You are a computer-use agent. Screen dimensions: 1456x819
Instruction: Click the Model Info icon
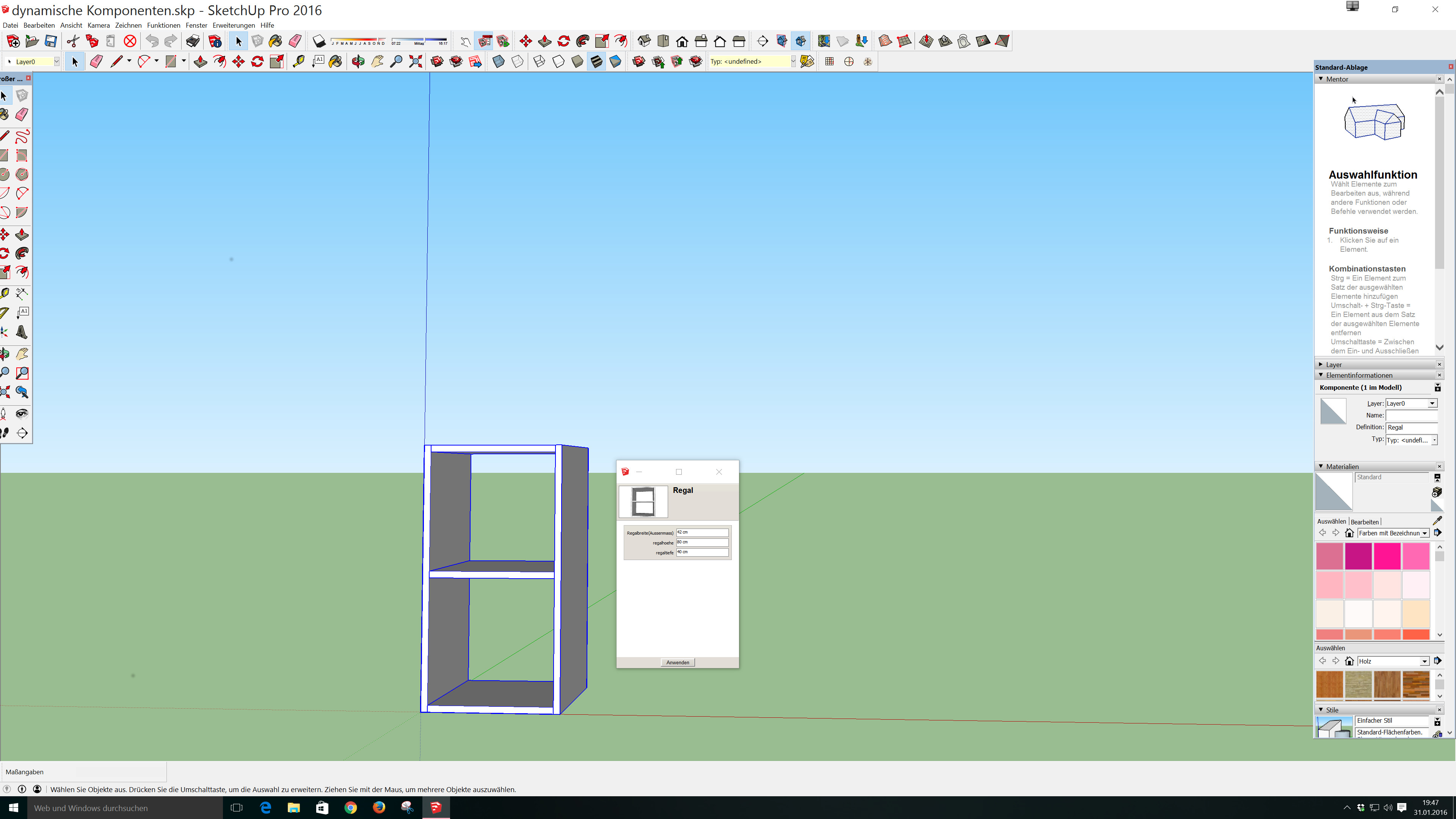point(214,41)
